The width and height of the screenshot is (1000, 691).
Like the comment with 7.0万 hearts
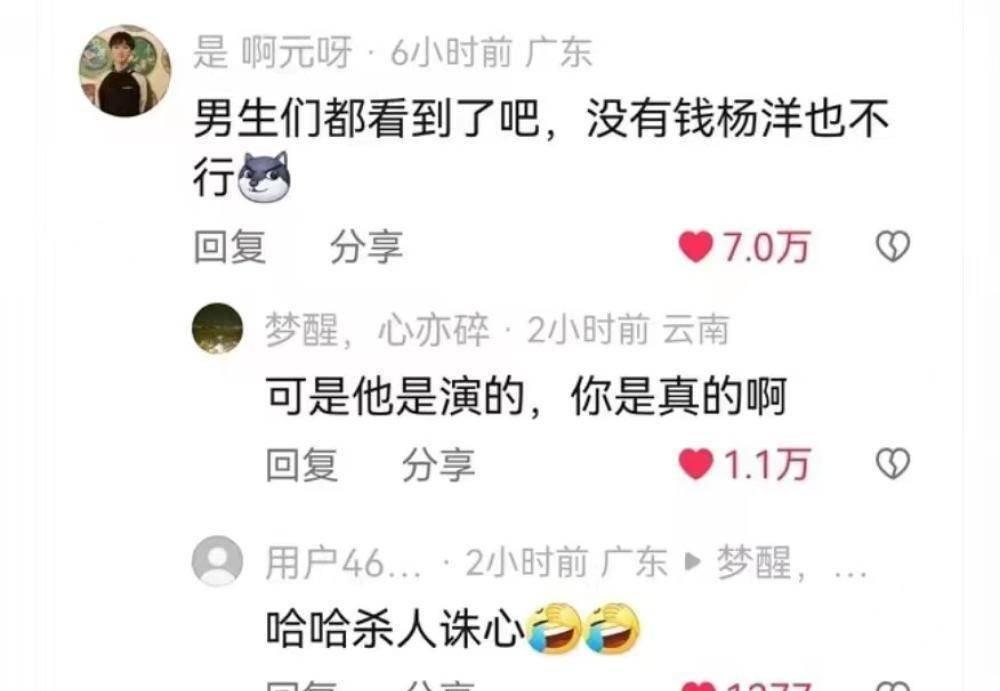(695, 247)
